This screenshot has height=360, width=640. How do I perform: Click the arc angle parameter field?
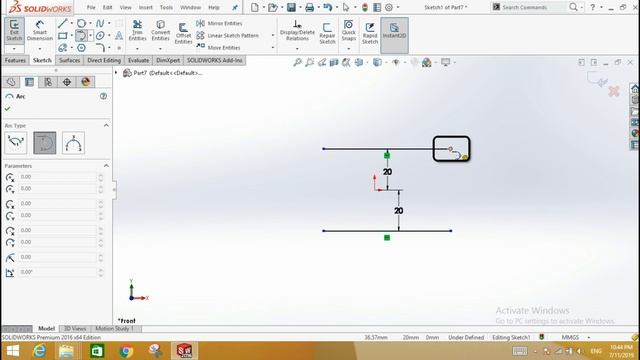[x=57, y=272]
